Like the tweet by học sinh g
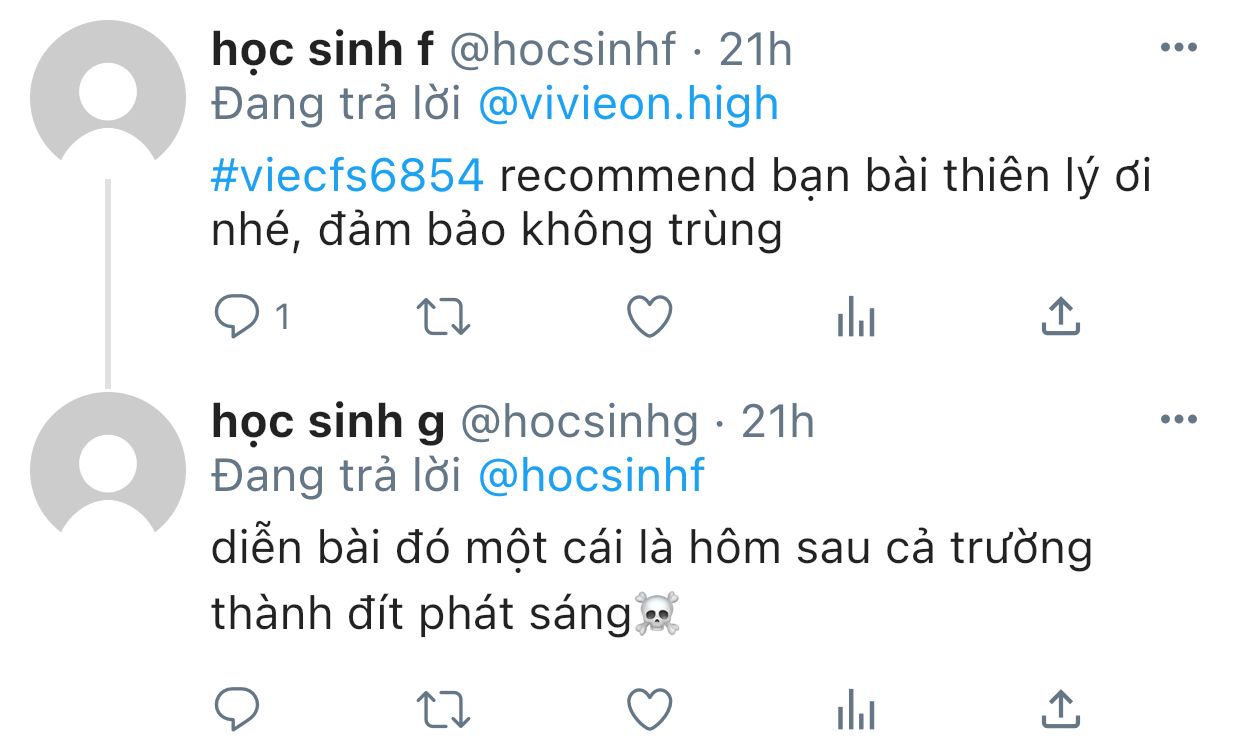 pos(649,709)
